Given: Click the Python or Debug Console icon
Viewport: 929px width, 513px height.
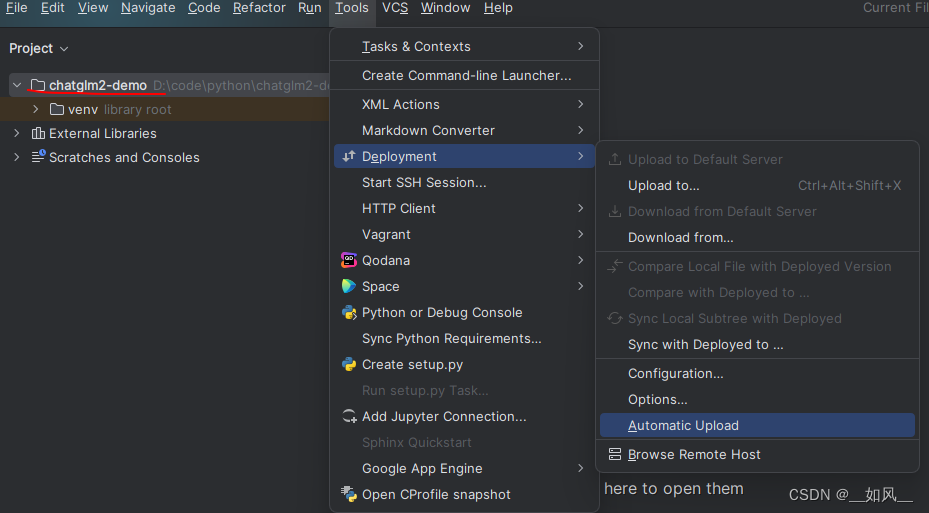Looking at the screenshot, I should click(349, 312).
